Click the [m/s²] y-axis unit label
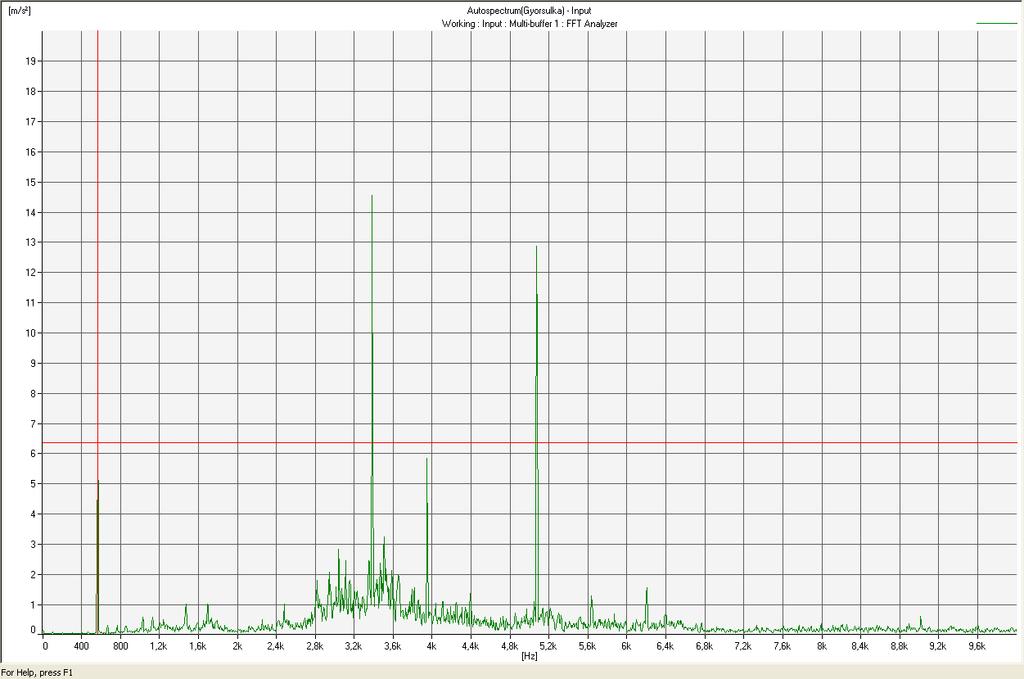Viewport: 1024px width, 679px height. [19, 11]
